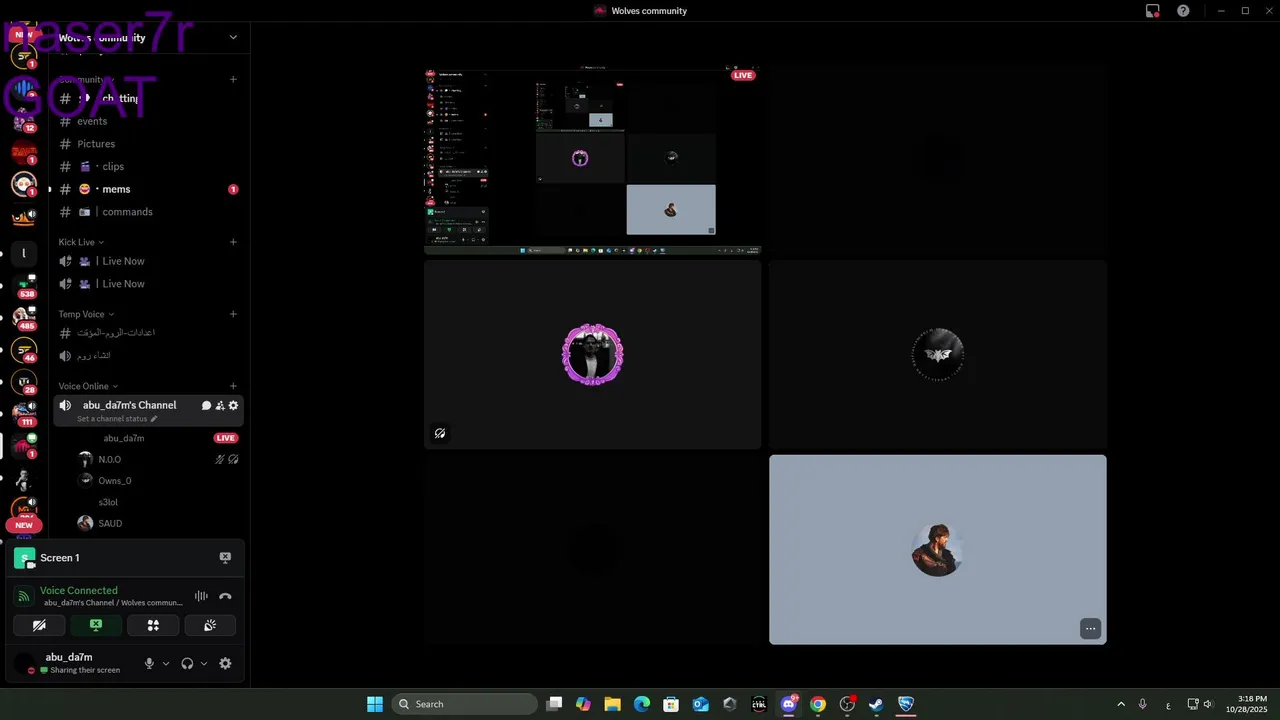Screen dimensions: 1280x720
Task: Open abu_da7m's Channel chat bubble icon
Action: (206, 405)
